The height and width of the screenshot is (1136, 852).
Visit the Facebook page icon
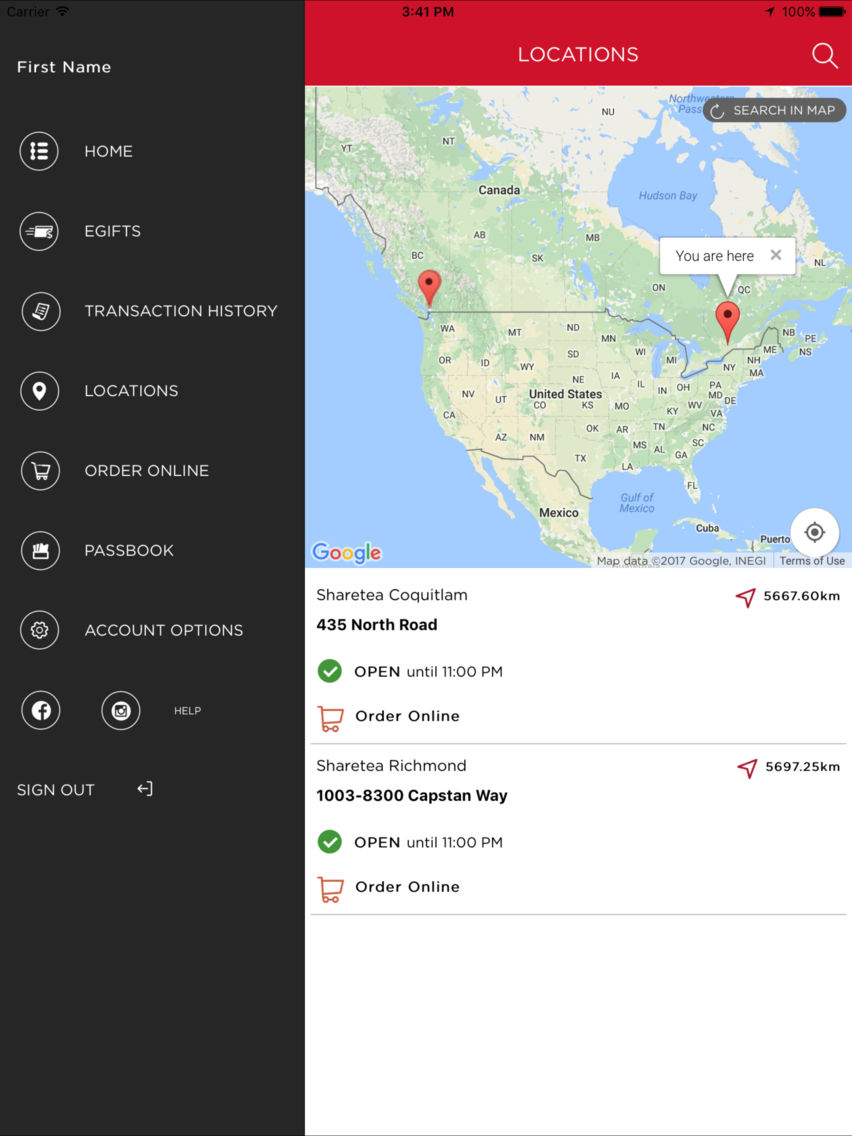pos(41,710)
